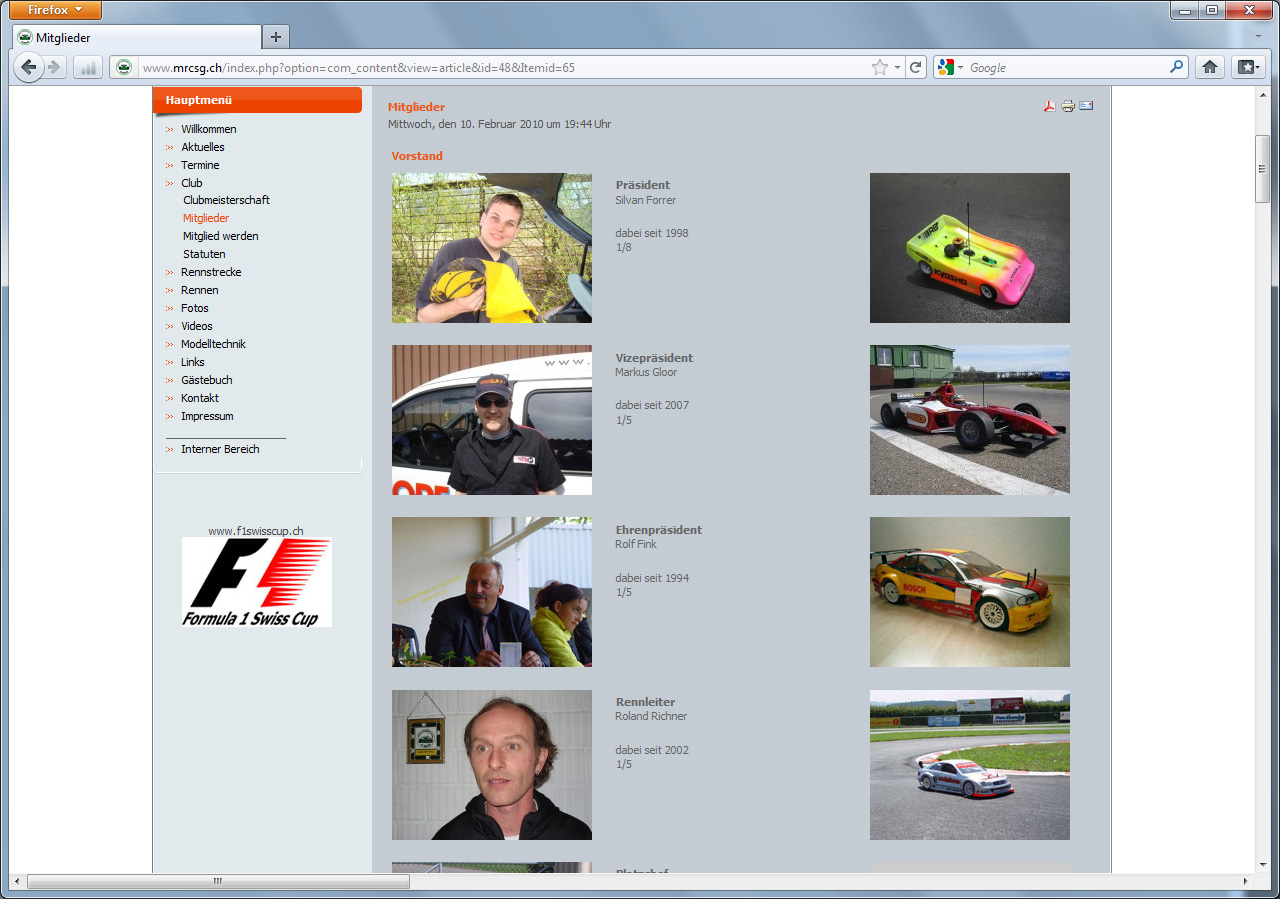Screen dimensions: 1280x899
Task: Click the vertical scrollbar thumb
Action: [x=1263, y=169]
